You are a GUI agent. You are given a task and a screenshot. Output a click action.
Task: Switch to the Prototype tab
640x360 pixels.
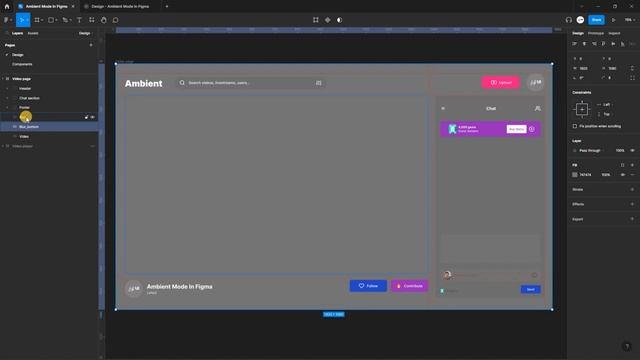596,33
